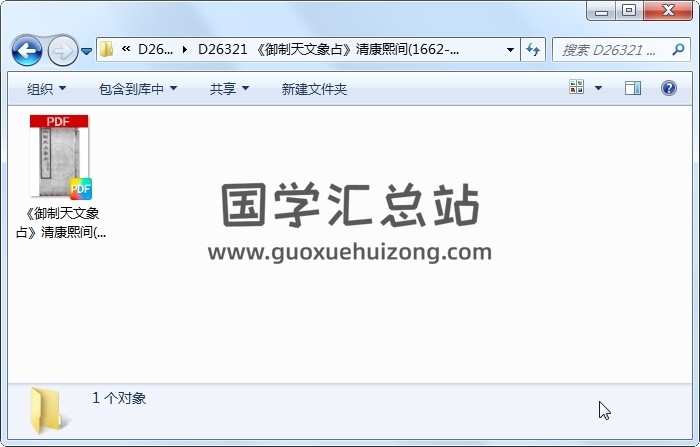Expand the breadcrumb arrow after D26...
The image size is (700, 447).
[184, 49]
